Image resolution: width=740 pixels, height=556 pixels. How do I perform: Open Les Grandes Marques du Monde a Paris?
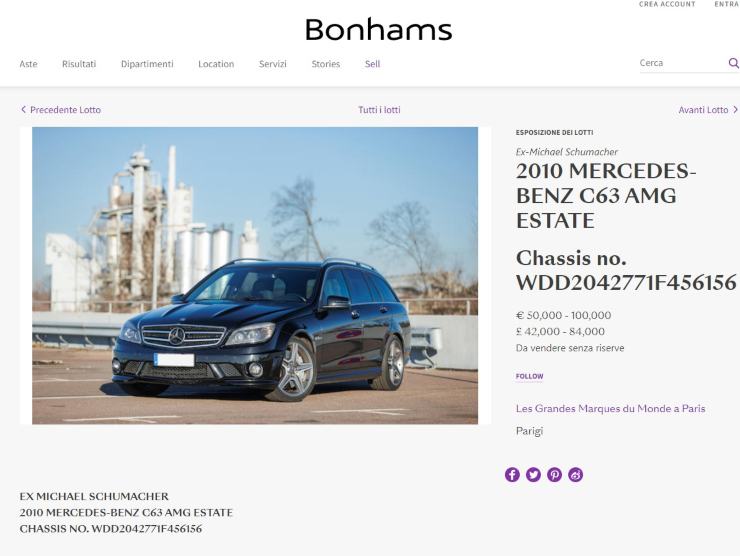click(x=610, y=408)
